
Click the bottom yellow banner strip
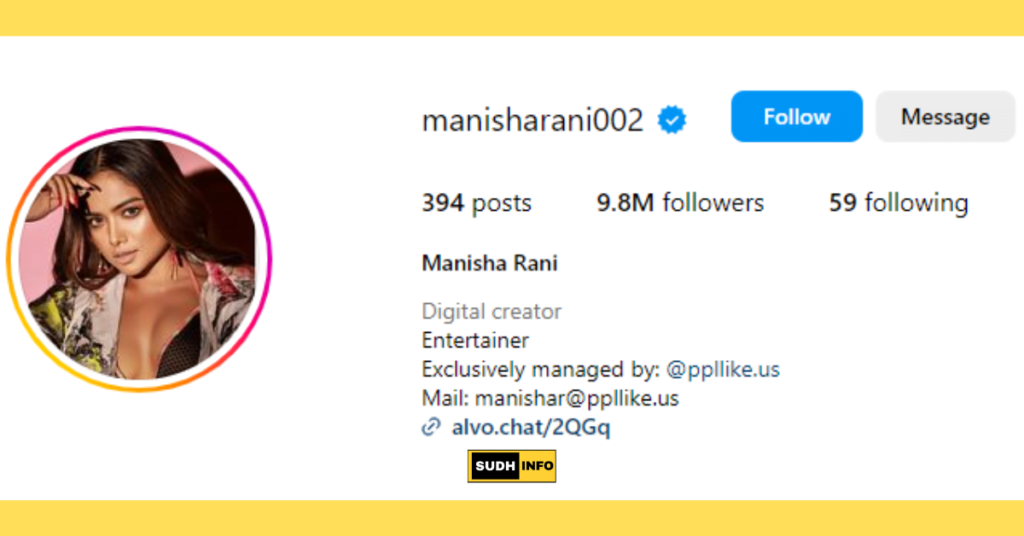point(512,518)
